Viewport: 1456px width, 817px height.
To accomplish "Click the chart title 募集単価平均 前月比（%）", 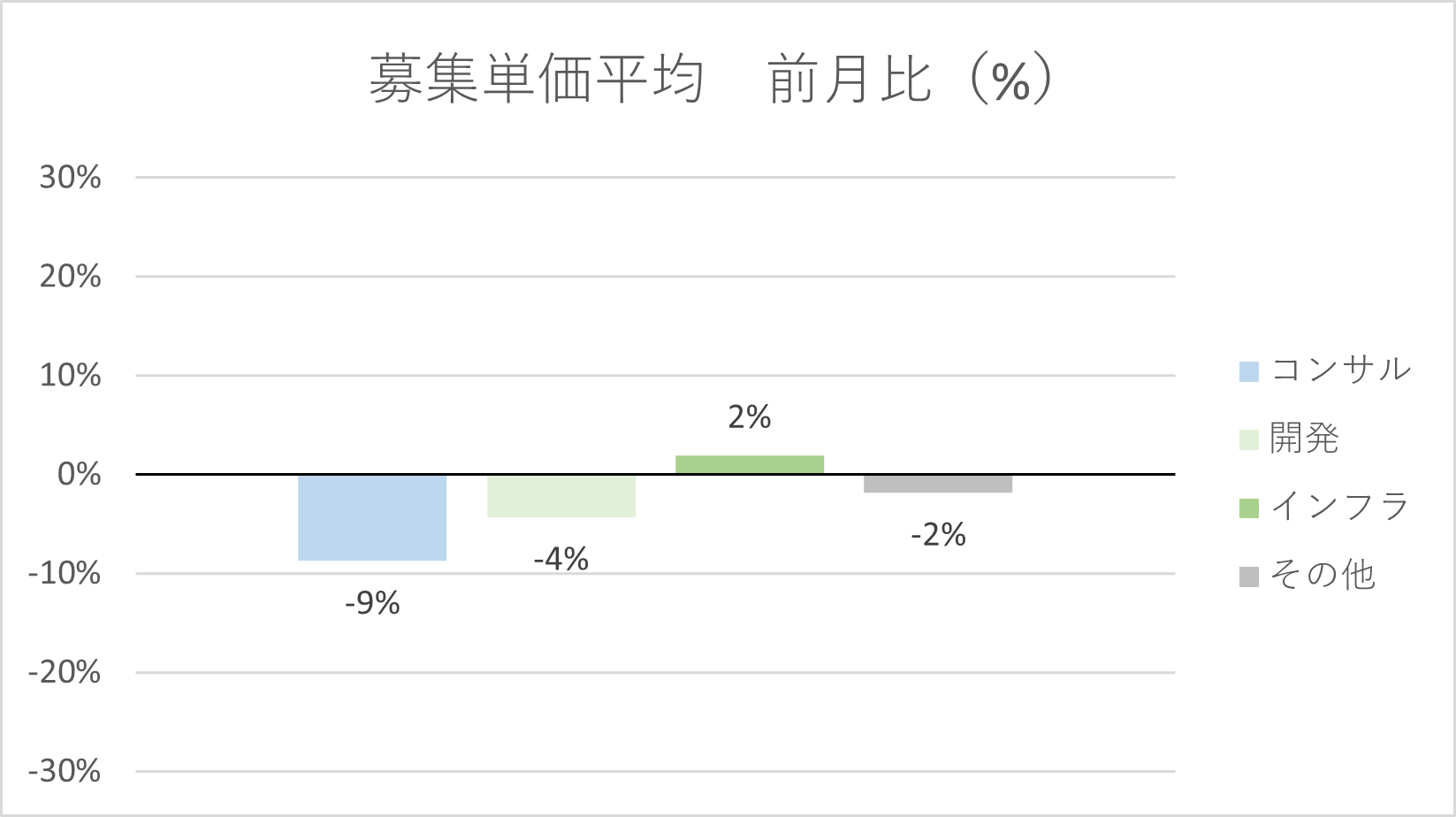I will click(x=711, y=80).
